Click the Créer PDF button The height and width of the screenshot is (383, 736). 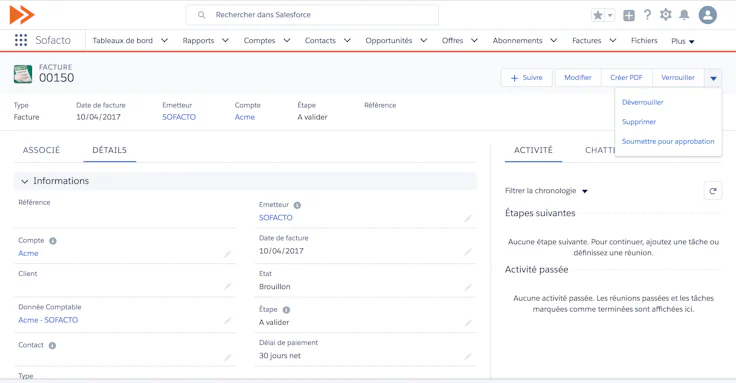tap(626, 78)
